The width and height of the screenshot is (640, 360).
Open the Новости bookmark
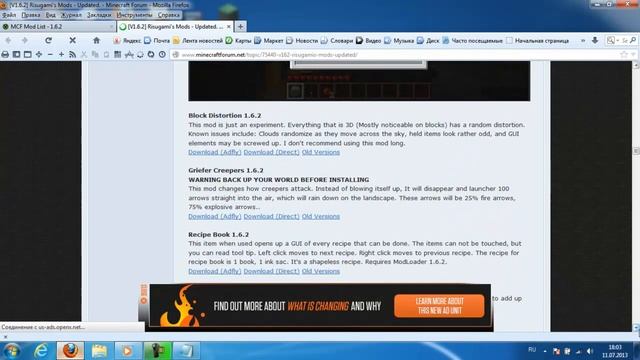302,41
